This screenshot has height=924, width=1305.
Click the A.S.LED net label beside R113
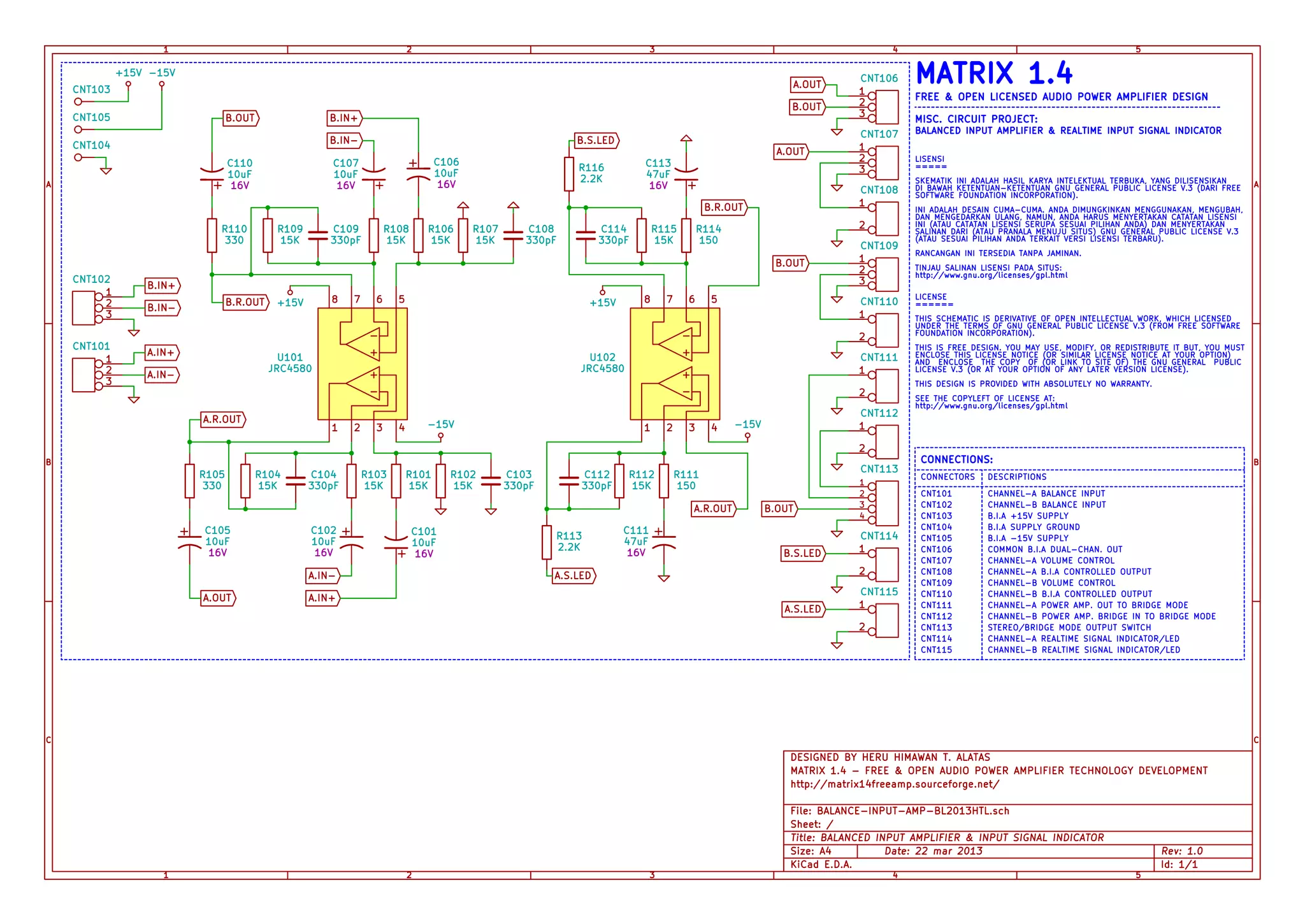tap(574, 575)
